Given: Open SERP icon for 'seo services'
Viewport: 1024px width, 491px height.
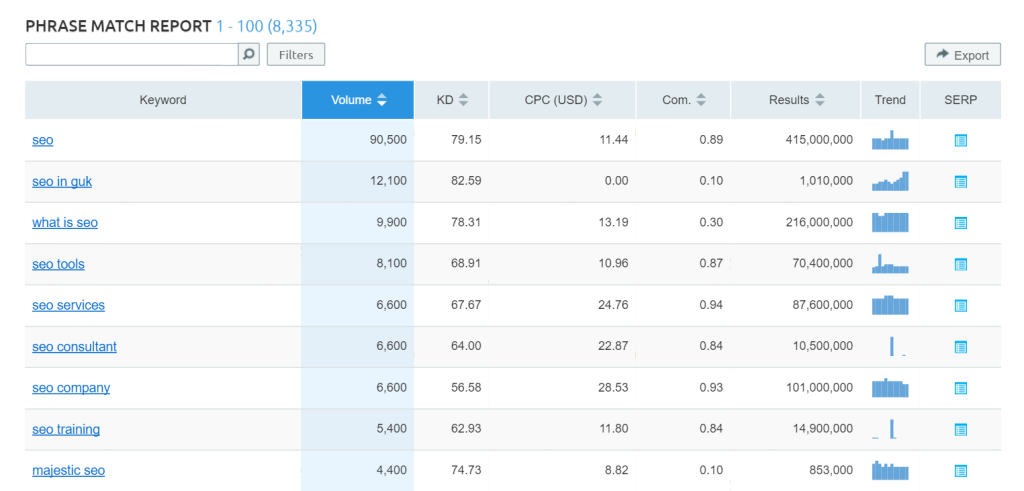Looking at the screenshot, I should (x=960, y=306).
